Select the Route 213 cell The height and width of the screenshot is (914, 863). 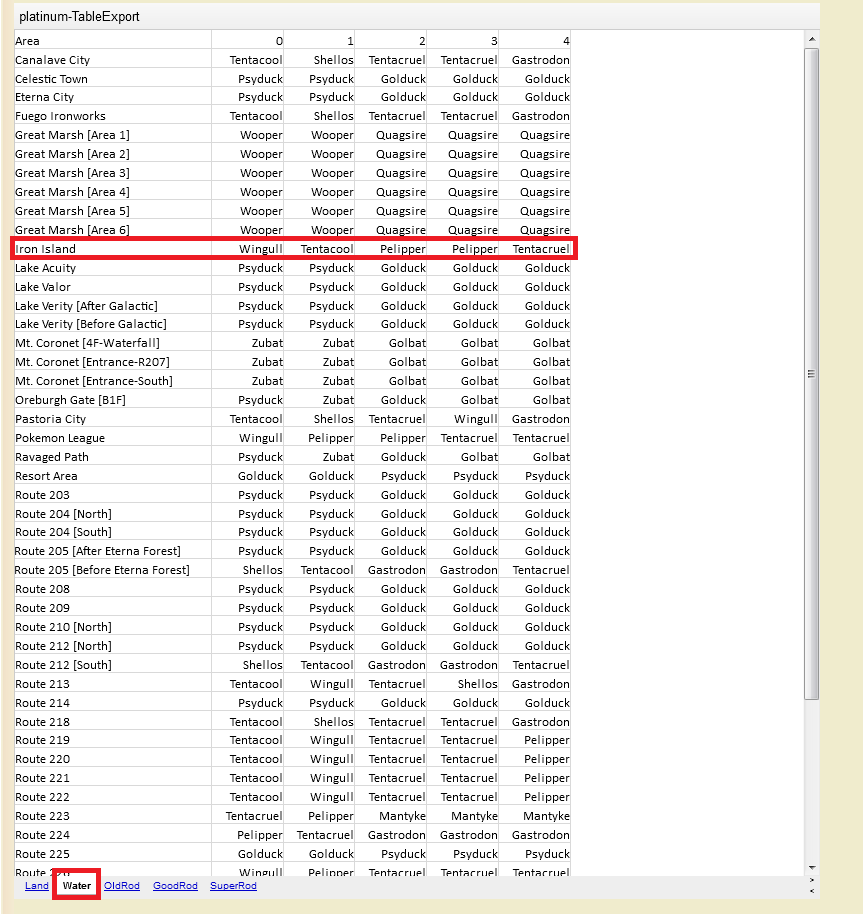click(112, 684)
